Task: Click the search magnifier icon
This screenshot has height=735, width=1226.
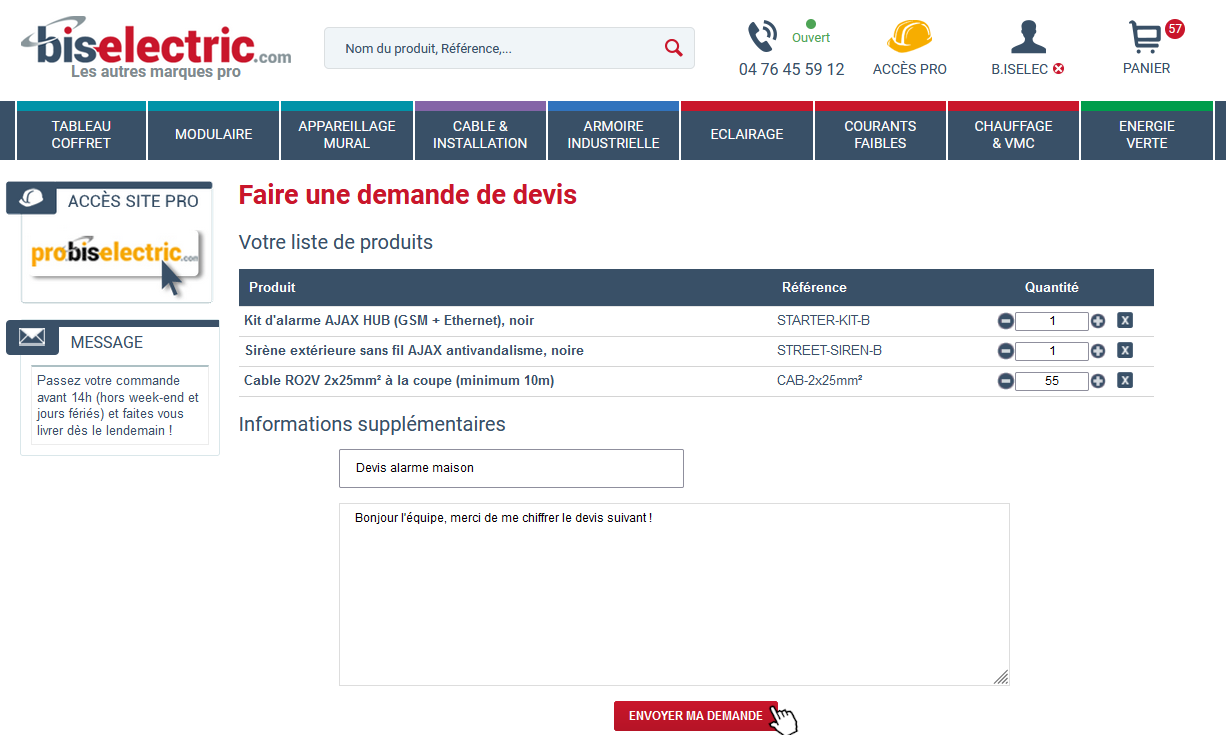Action: [x=673, y=48]
